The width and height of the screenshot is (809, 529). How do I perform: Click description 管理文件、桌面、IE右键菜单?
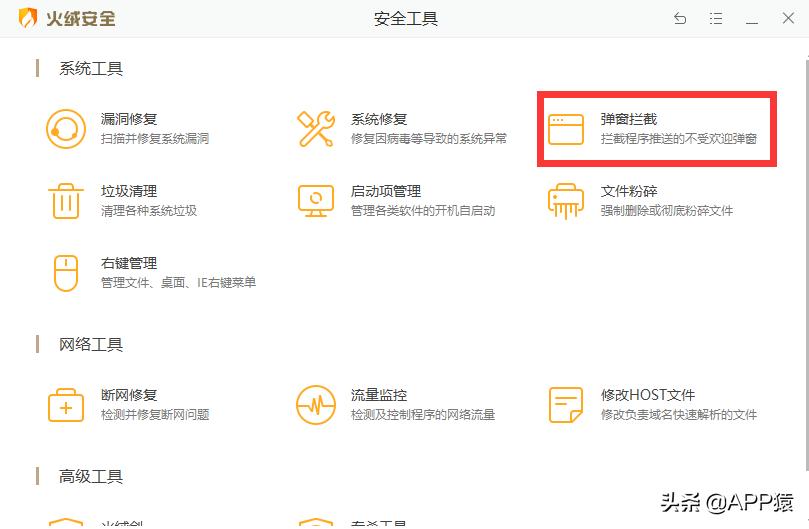coord(179,282)
